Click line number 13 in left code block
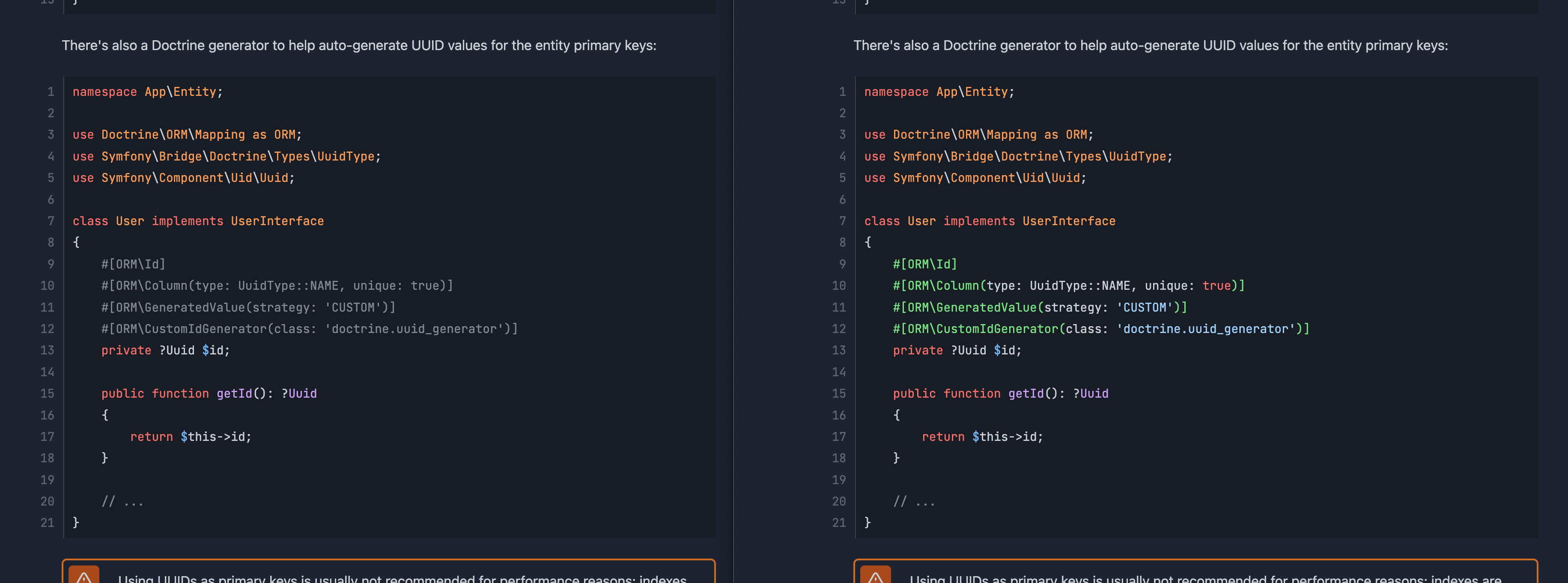 (x=48, y=350)
